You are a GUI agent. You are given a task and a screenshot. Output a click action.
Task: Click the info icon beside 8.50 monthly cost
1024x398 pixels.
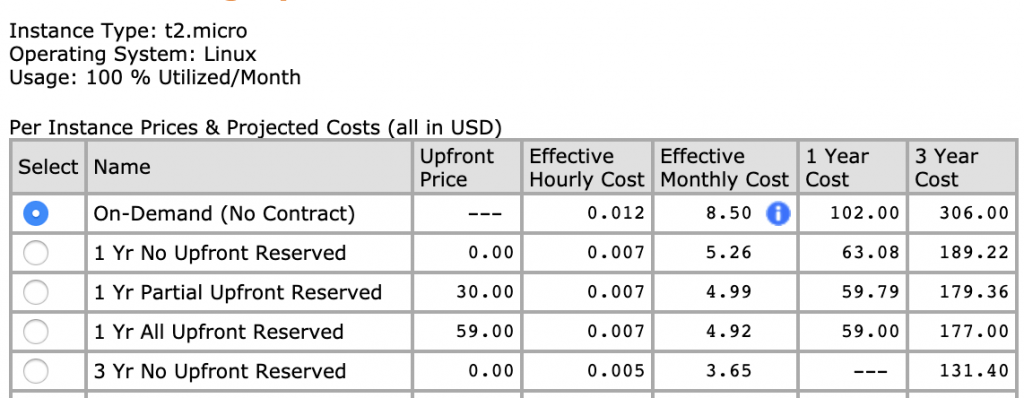778,213
